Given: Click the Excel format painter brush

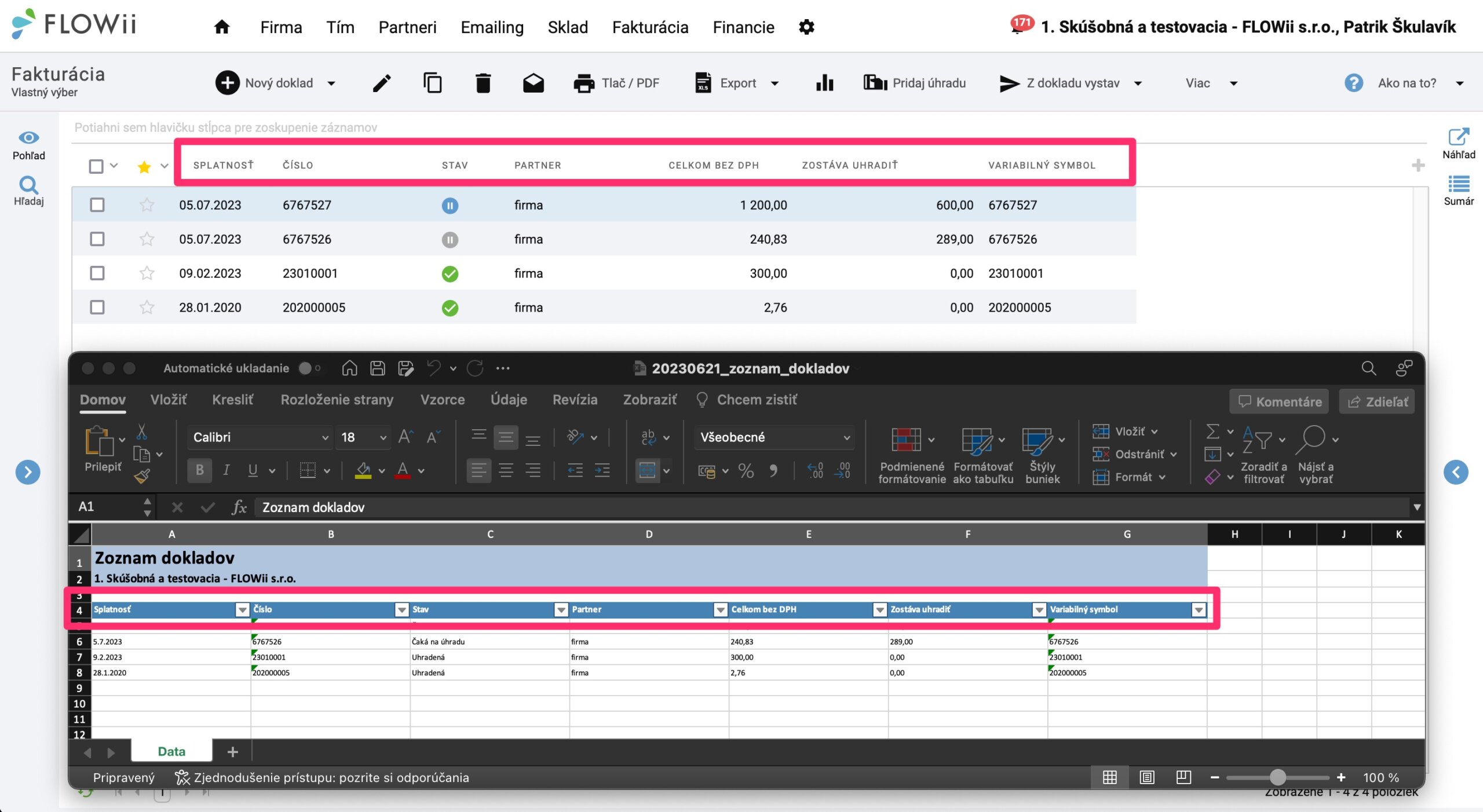Looking at the screenshot, I should 142,476.
